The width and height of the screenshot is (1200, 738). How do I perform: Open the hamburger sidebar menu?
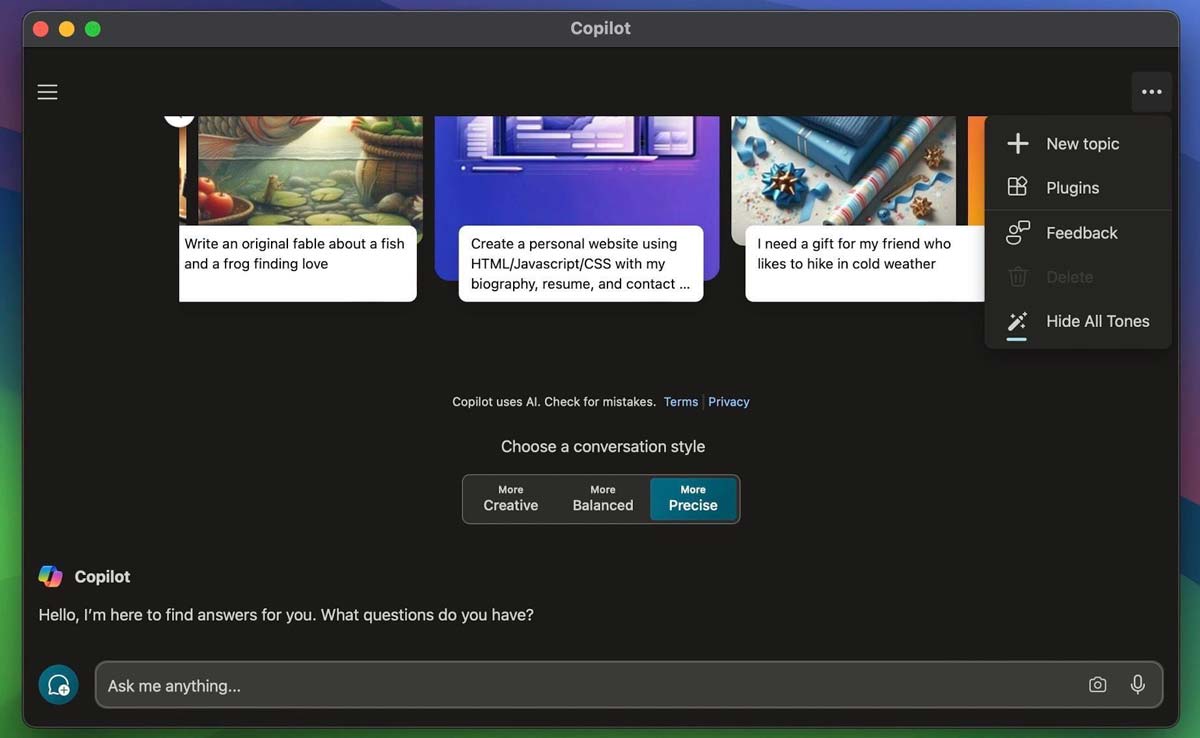(47, 92)
